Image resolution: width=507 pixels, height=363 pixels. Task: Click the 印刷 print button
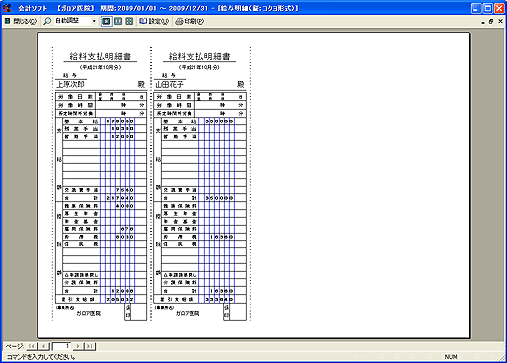coord(189,21)
